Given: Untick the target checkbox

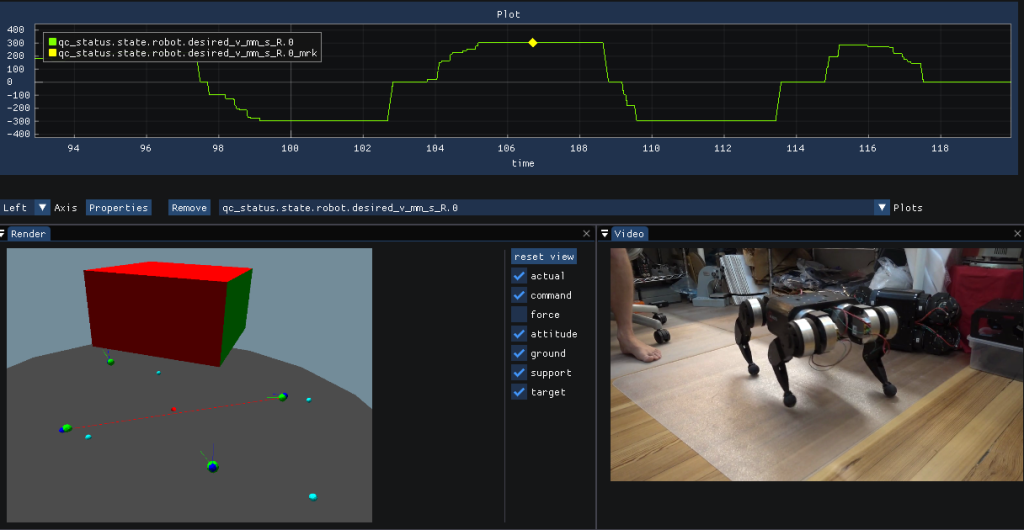Looking at the screenshot, I should (x=519, y=392).
